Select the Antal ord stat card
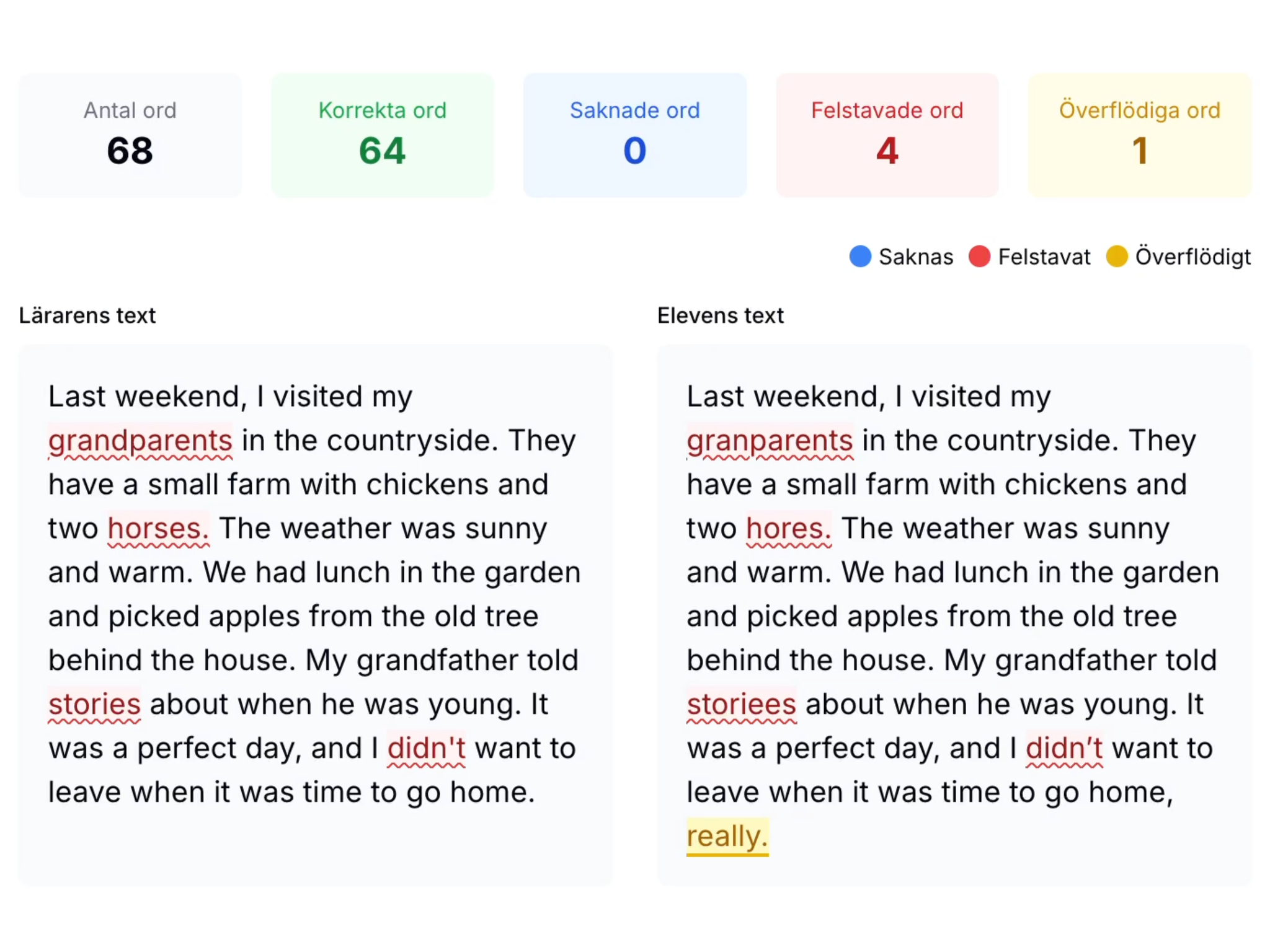1270x952 pixels. 130,135
